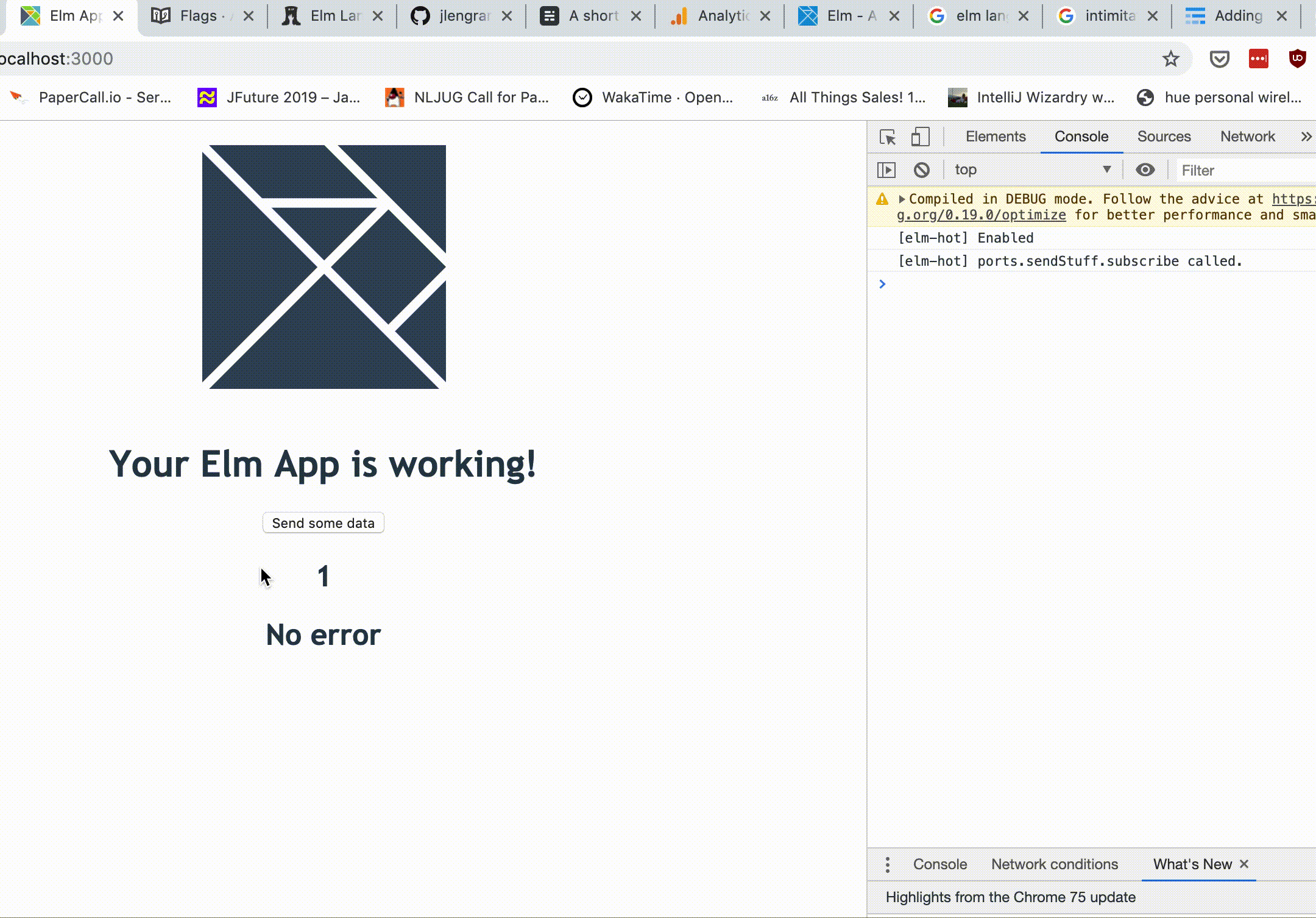Open the PaperCall.io bookmark
Viewport: 1316px width, 918px height.
tap(91, 98)
